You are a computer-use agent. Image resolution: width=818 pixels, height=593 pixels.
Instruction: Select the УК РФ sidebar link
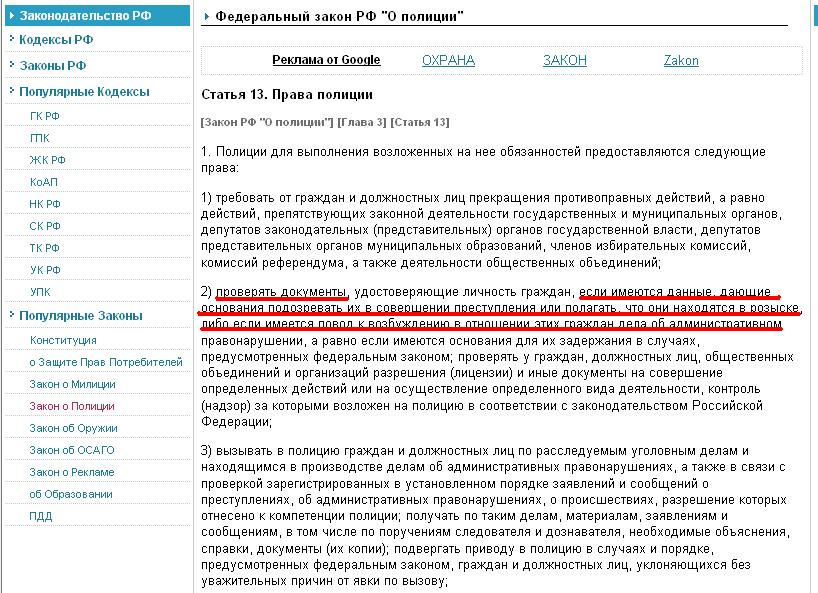point(45,270)
